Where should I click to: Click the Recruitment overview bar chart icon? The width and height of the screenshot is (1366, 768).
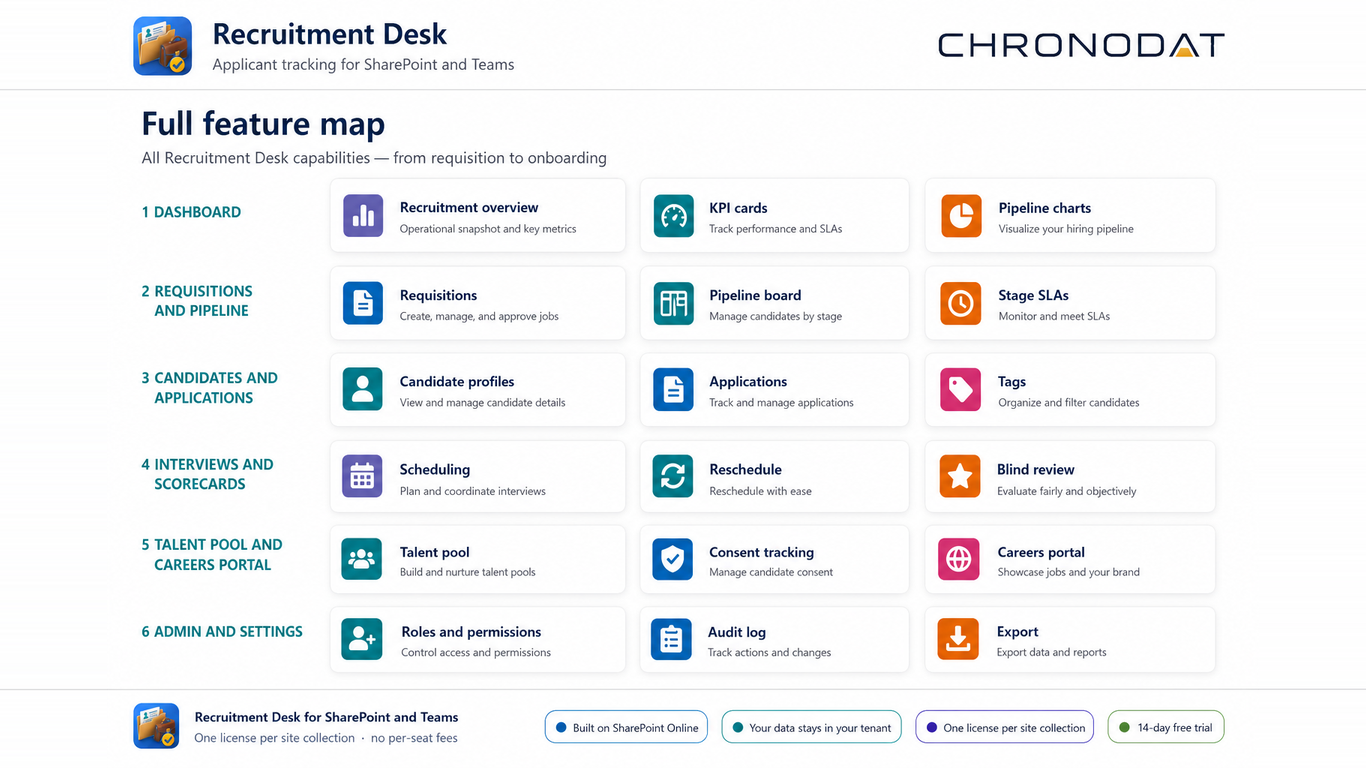point(363,216)
